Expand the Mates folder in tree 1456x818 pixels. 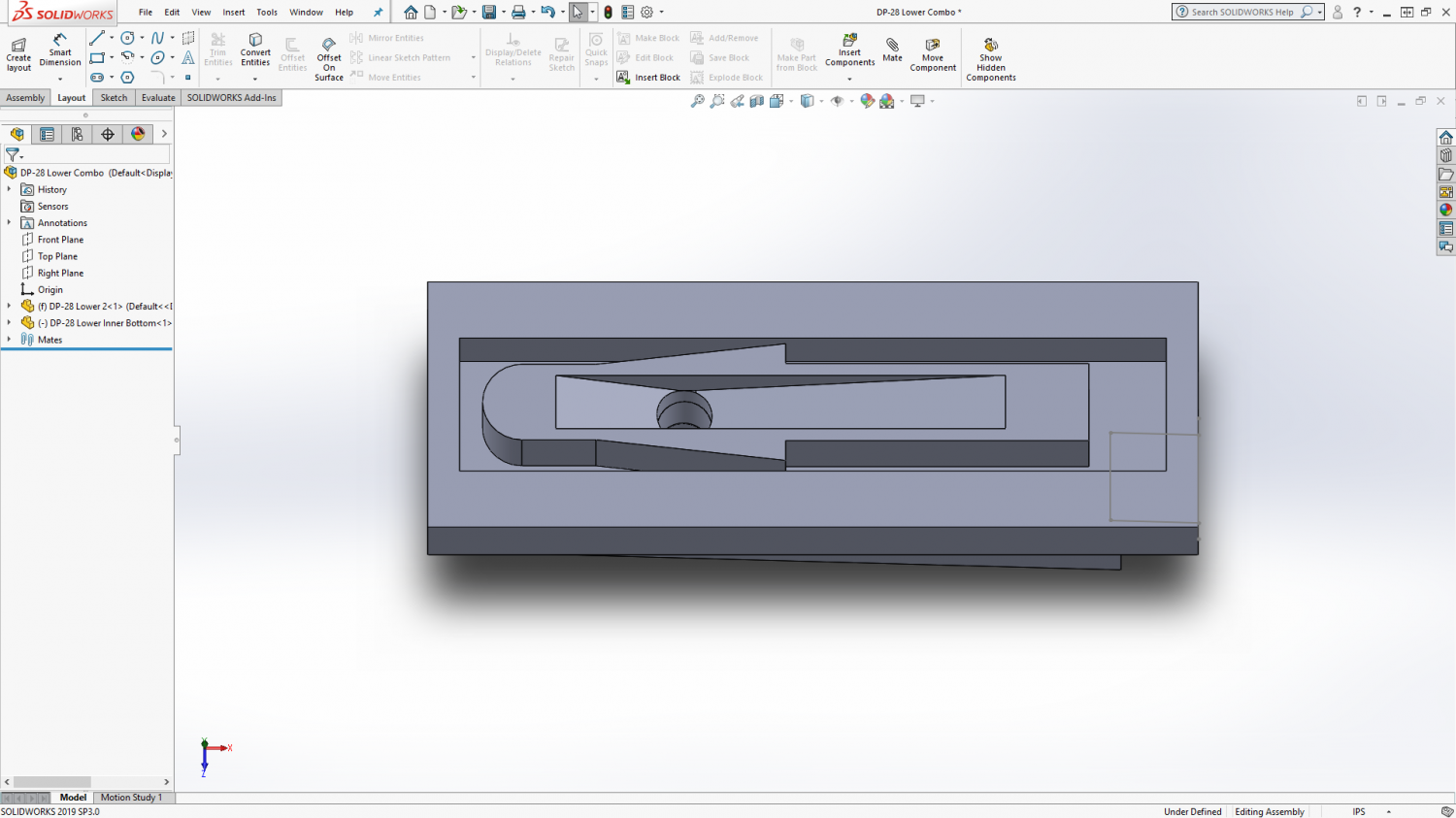click(9, 340)
